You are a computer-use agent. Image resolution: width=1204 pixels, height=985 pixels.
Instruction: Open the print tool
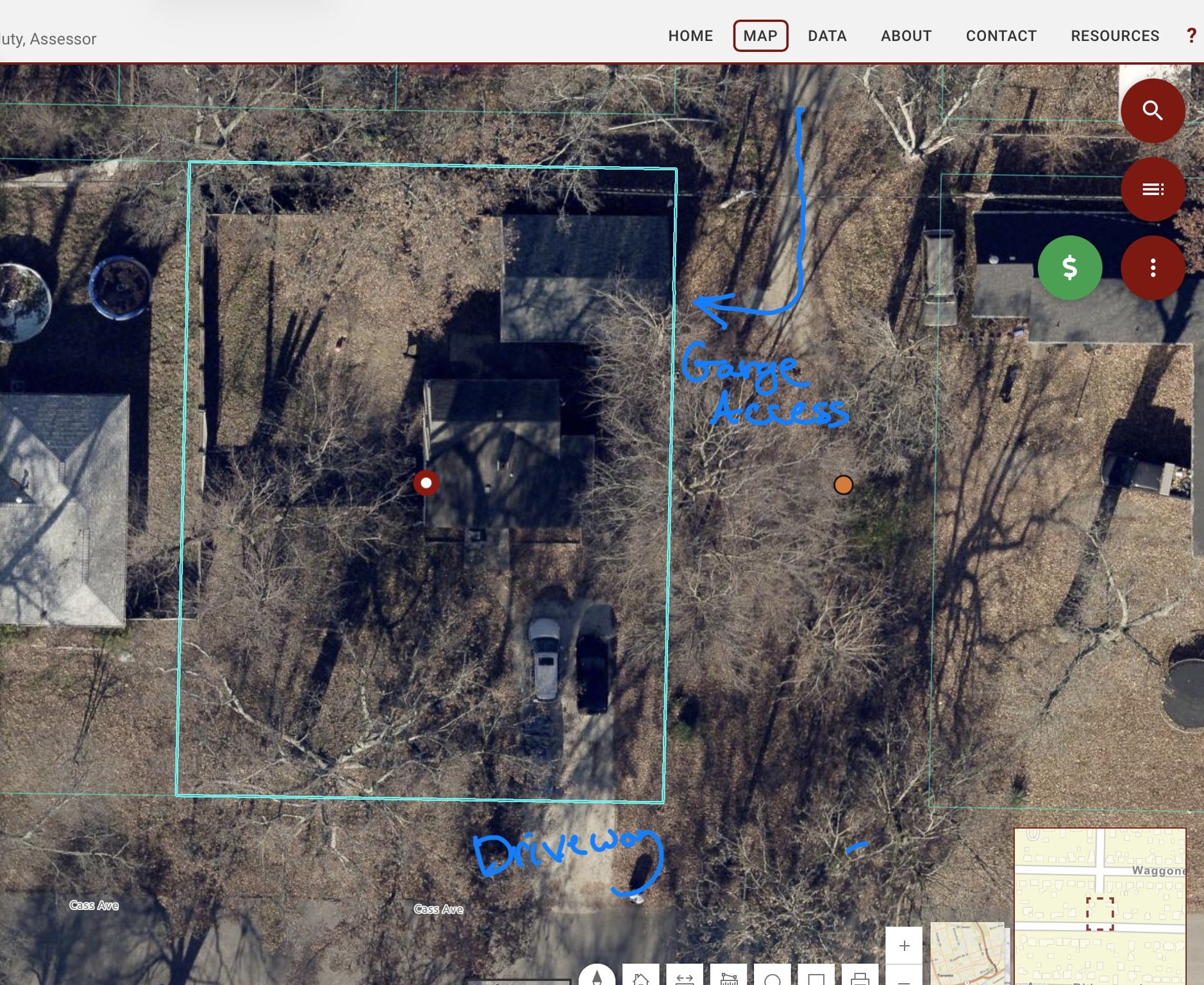858,977
